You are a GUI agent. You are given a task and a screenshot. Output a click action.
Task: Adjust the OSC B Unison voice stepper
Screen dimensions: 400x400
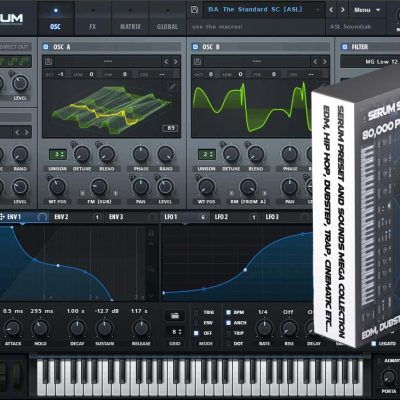click(207, 155)
